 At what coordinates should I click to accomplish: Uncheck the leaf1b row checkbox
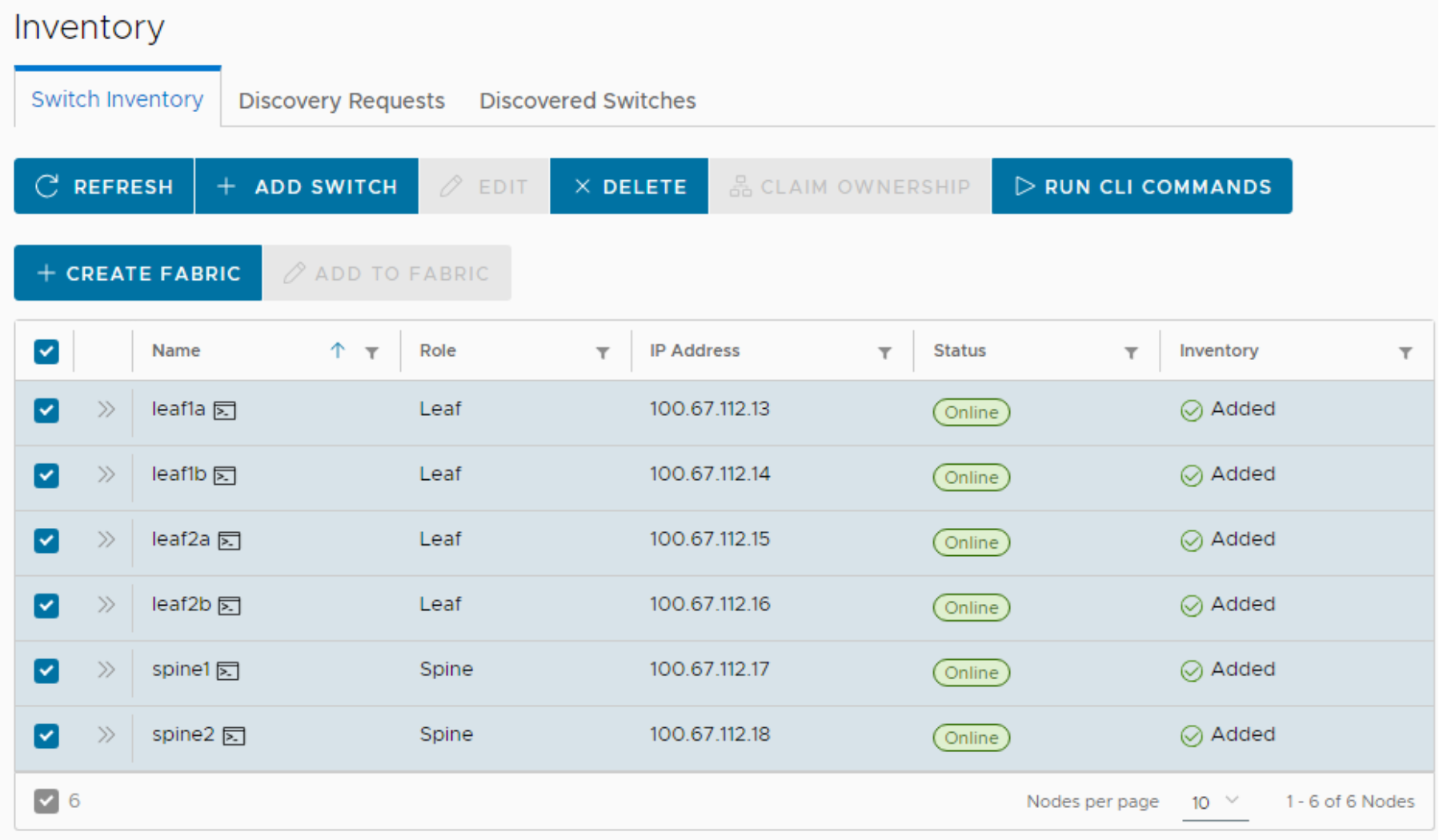[x=46, y=475]
